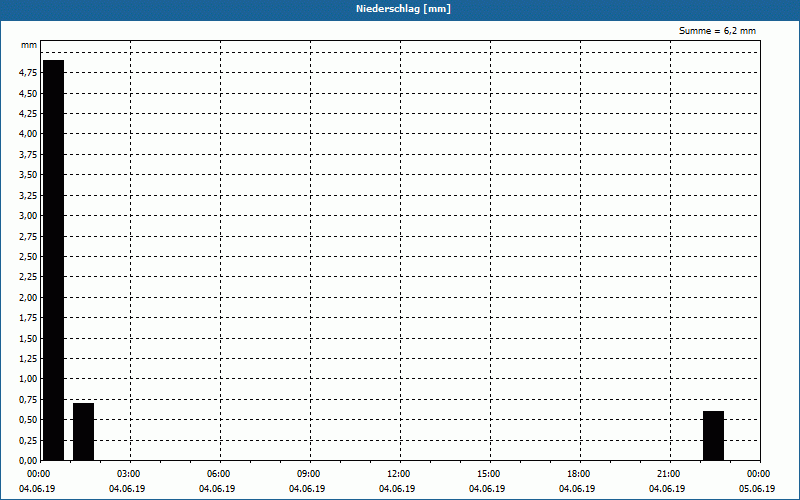Click the 05.06.19 date label
Viewport: 800px width, 500px height.
tap(758, 489)
